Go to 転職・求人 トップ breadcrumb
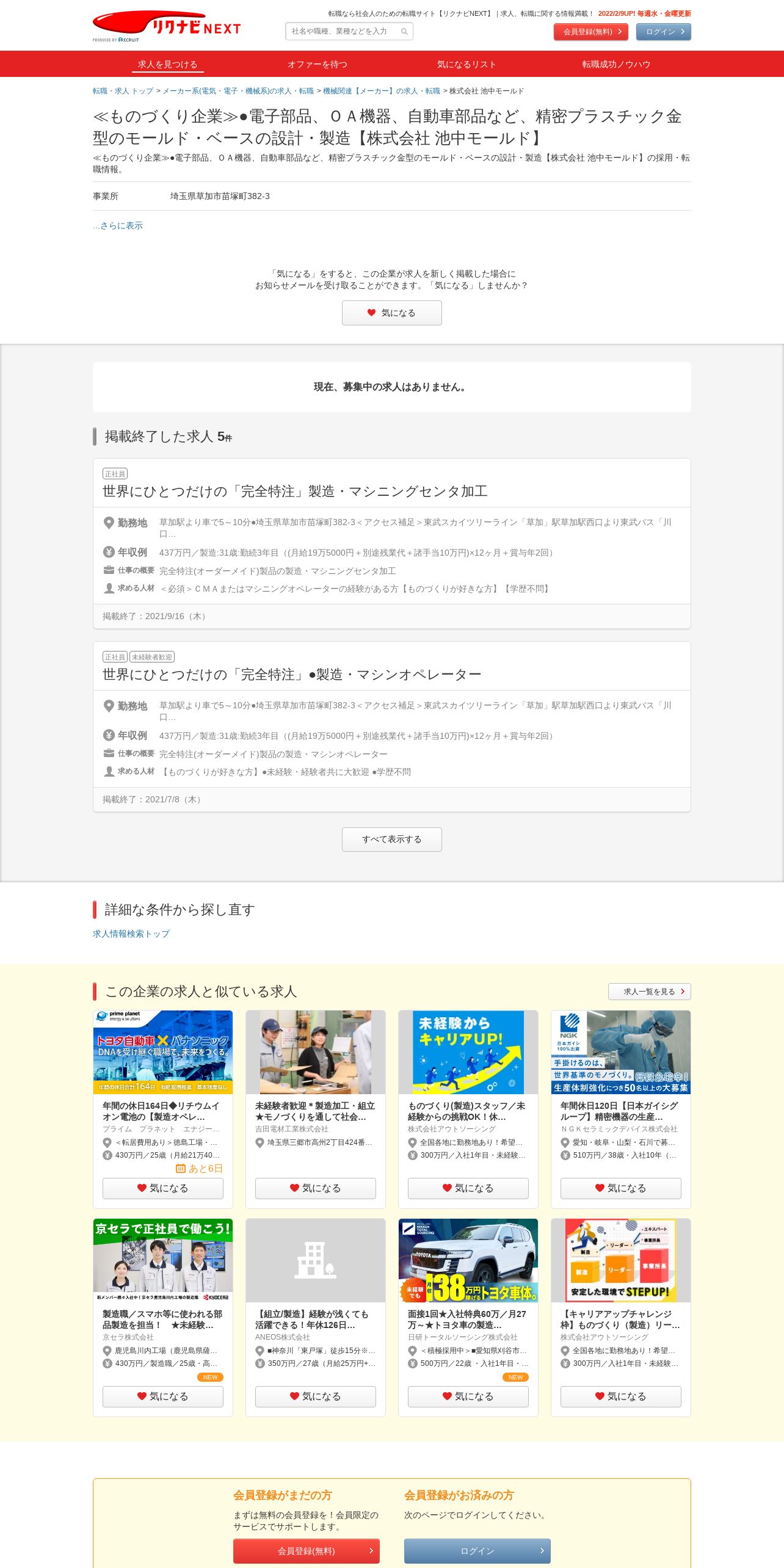The height and width of the screenshot is (1568, 784). point(123,91)
